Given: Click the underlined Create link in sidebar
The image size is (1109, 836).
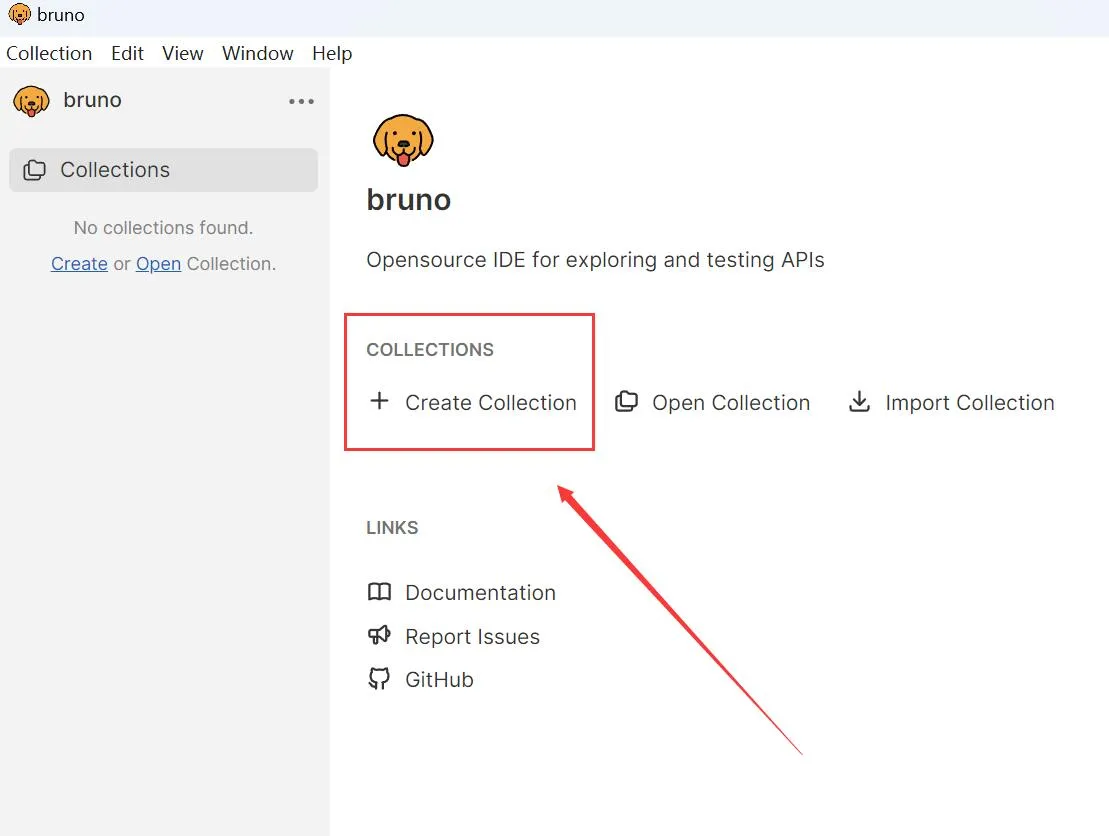Looking at the screenshot, I should tap(79, 264).
